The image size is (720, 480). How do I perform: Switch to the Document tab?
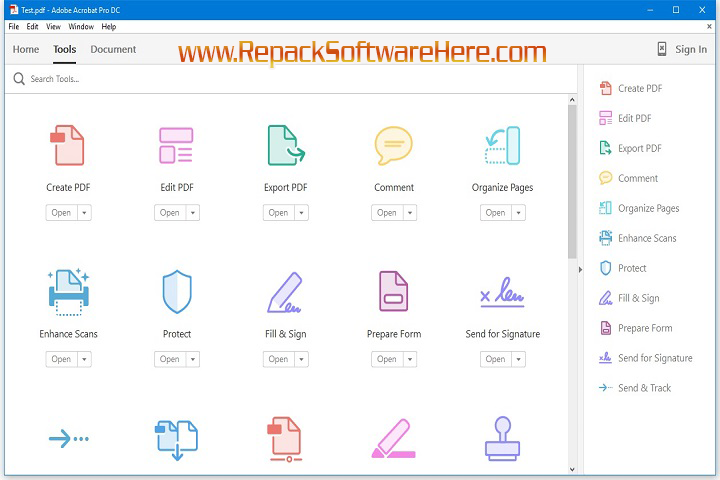(113, 49)
